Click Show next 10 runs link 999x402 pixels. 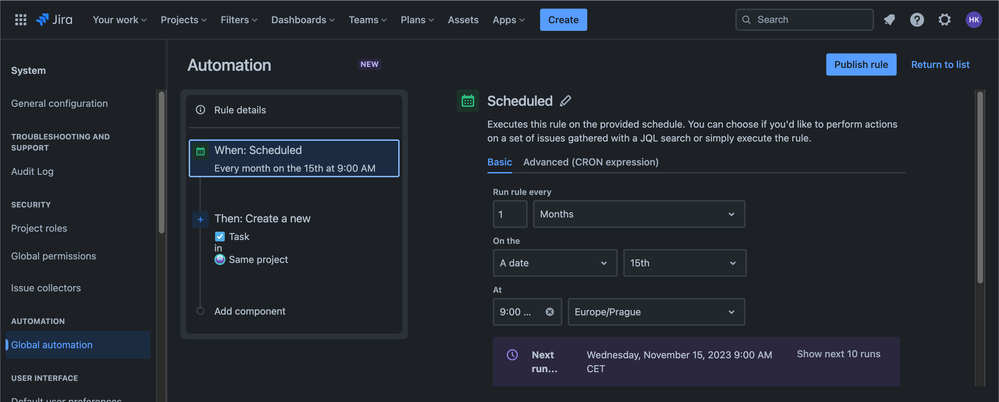coord(838,354)
